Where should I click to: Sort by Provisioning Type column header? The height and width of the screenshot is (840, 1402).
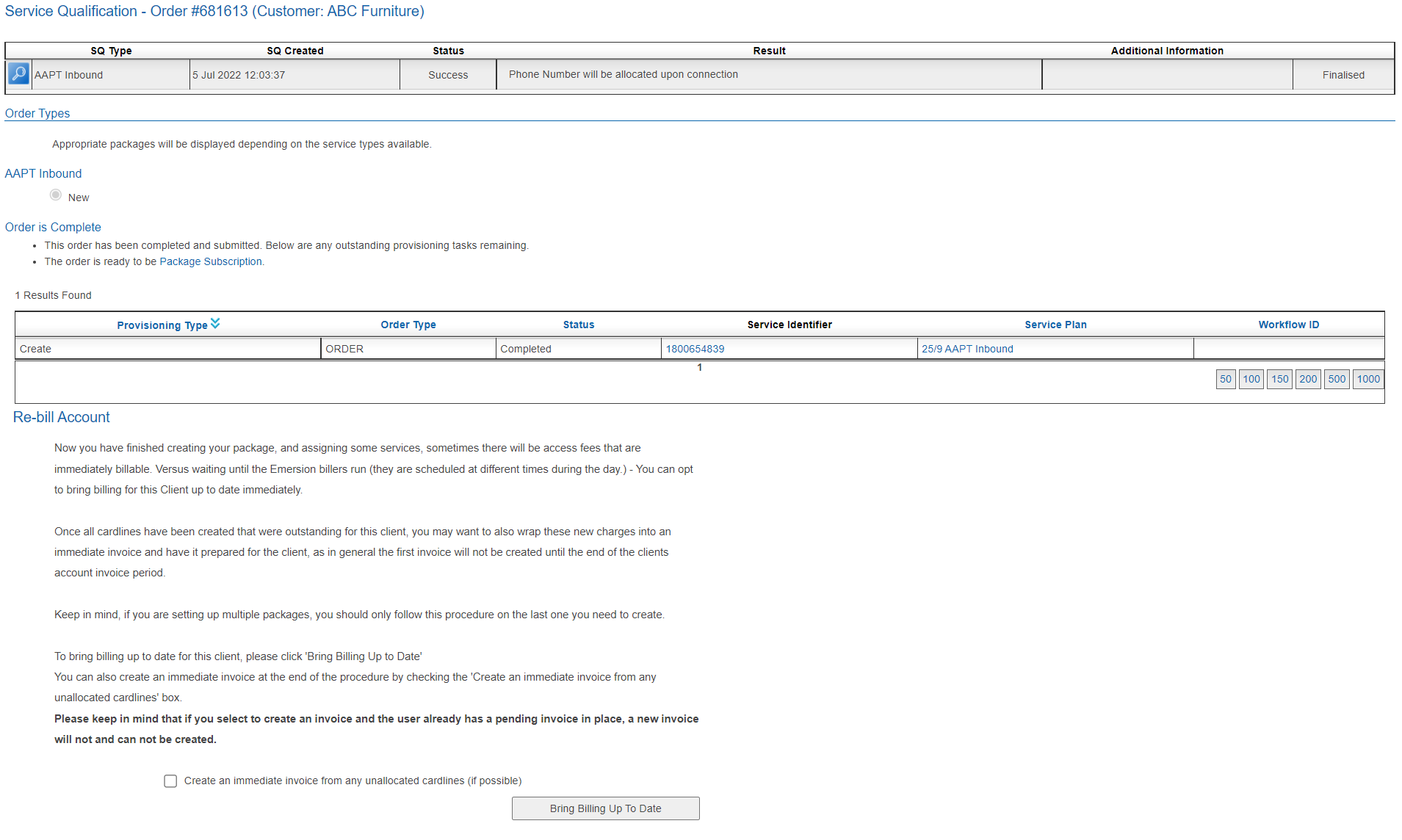pos(162,325)
